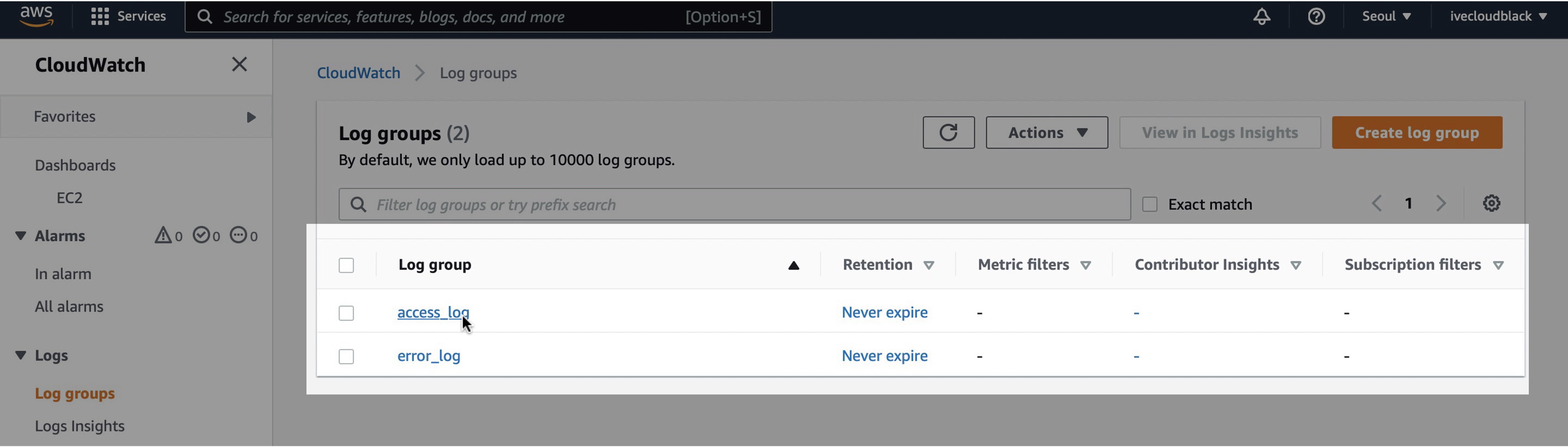Expand the Favorites section
The height and width of the screenshot is (447, 1568).
coord(251,117)
